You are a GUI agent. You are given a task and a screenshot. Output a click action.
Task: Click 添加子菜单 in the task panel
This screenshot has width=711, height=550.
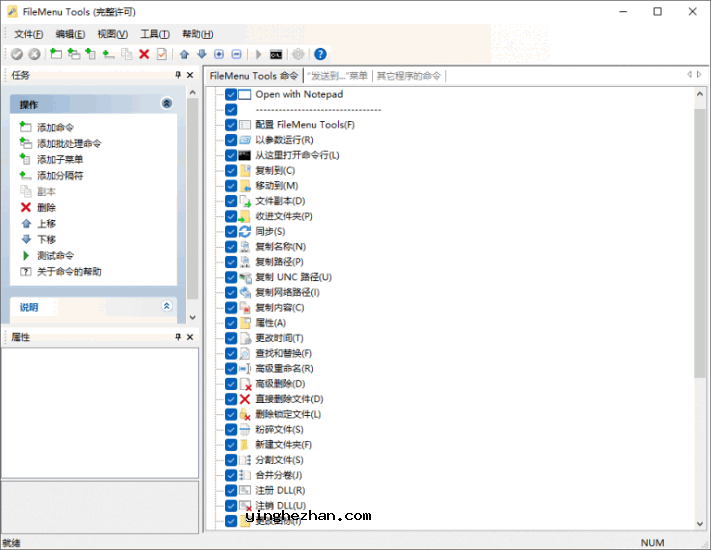[60, 160]
